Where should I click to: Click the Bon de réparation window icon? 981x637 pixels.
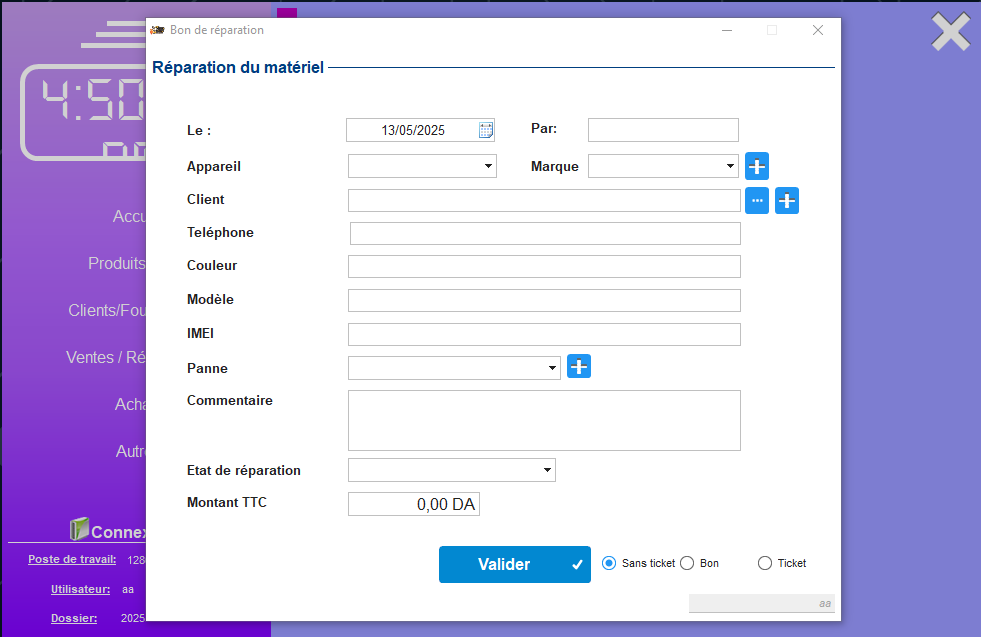157,30
